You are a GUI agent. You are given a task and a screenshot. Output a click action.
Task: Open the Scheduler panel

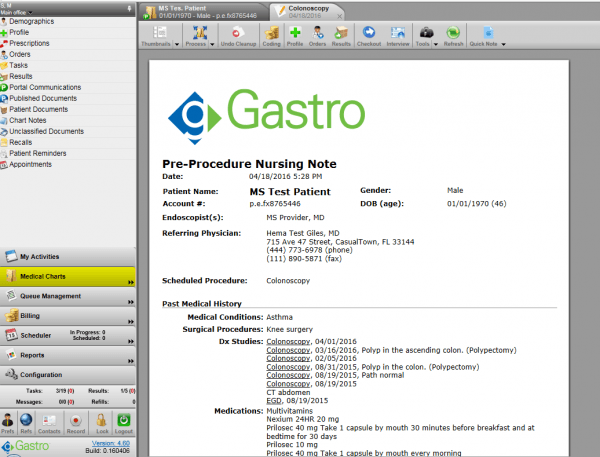68,335
